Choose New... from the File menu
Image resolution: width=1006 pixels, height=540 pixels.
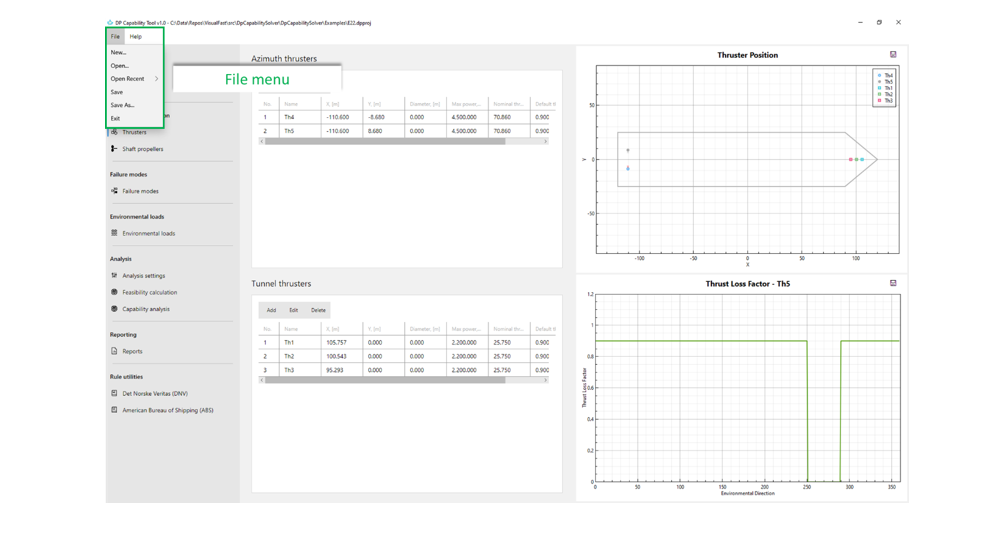click(x=118, y=53)
